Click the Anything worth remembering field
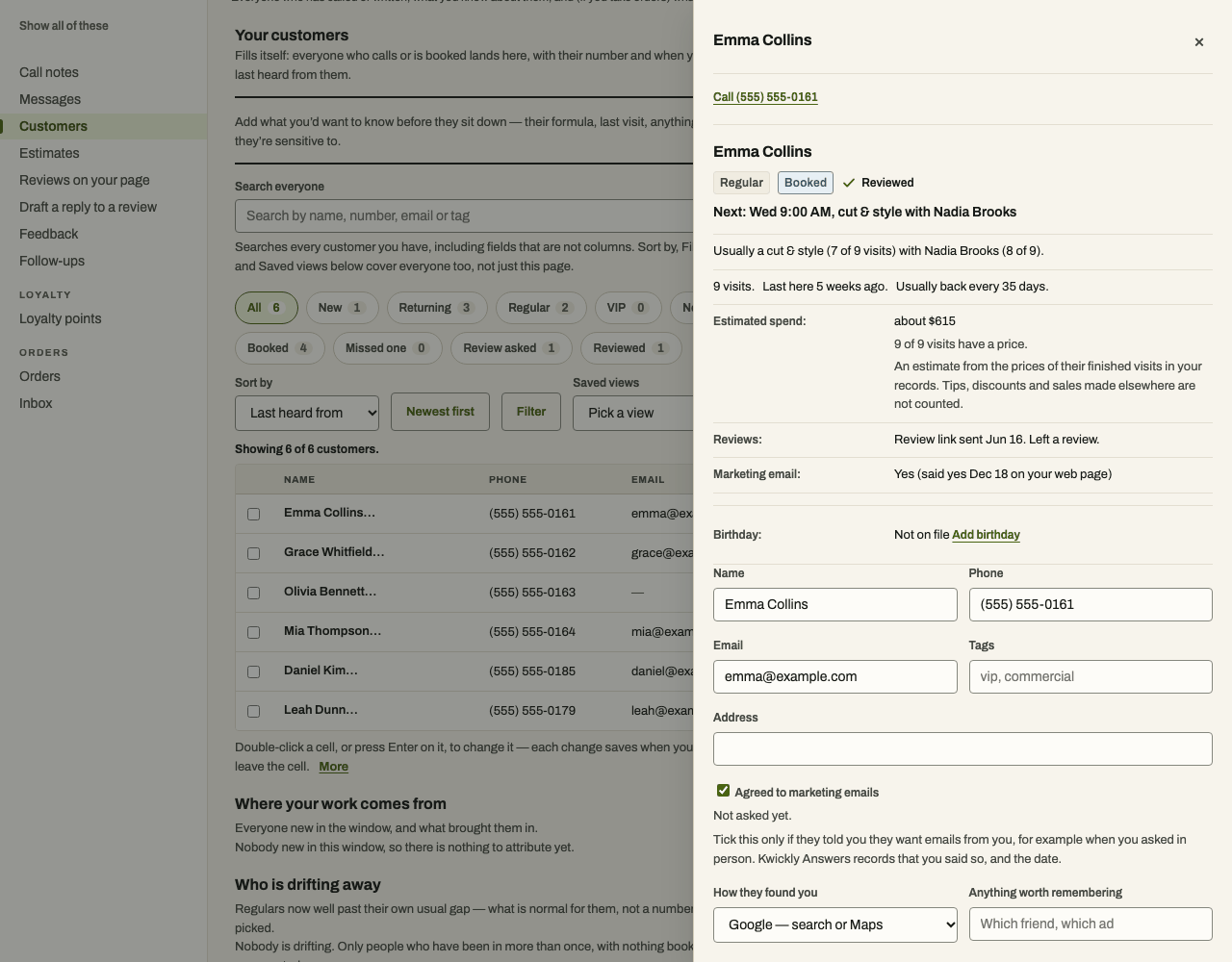Viewport: 1232px width, 962px height. pos(1091,924)
